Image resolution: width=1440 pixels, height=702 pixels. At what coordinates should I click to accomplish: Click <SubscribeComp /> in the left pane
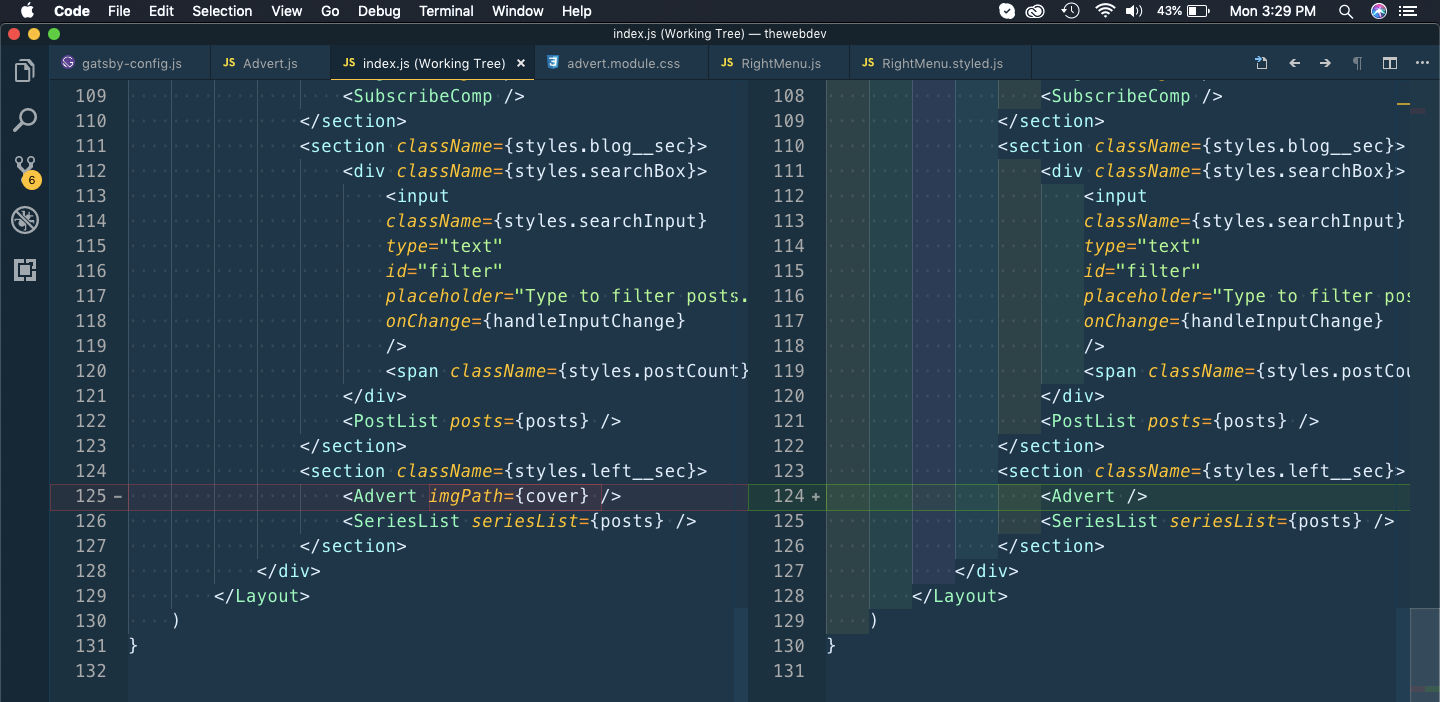pos(434,96)
